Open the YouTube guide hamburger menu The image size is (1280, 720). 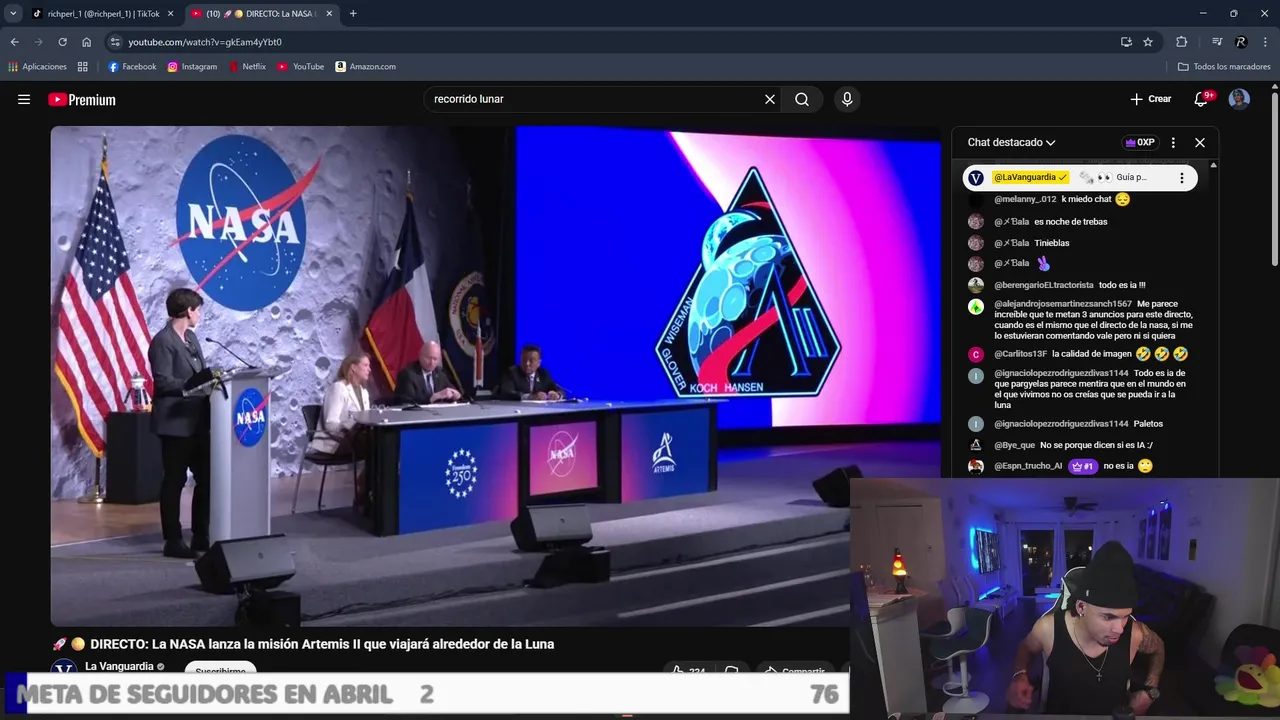coord(24,99)
